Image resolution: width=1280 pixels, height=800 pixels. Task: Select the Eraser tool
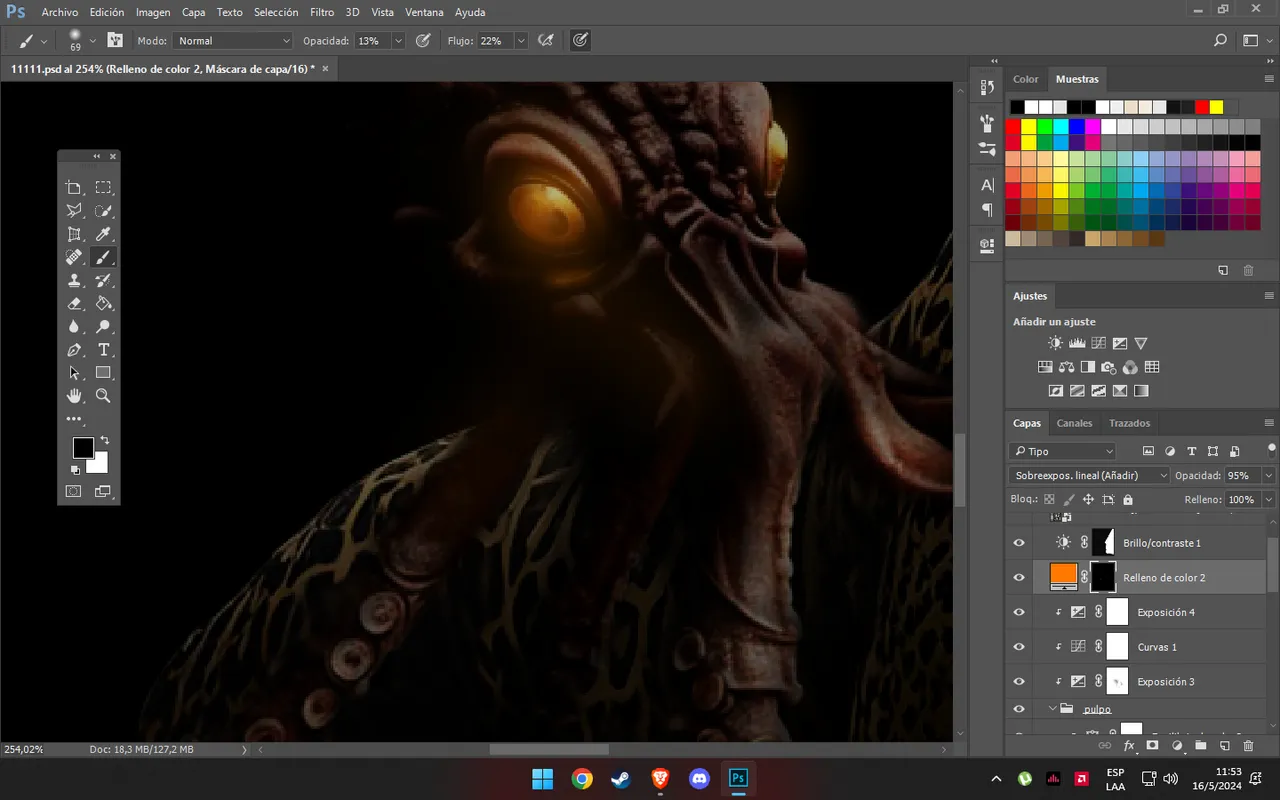point(74,303)
